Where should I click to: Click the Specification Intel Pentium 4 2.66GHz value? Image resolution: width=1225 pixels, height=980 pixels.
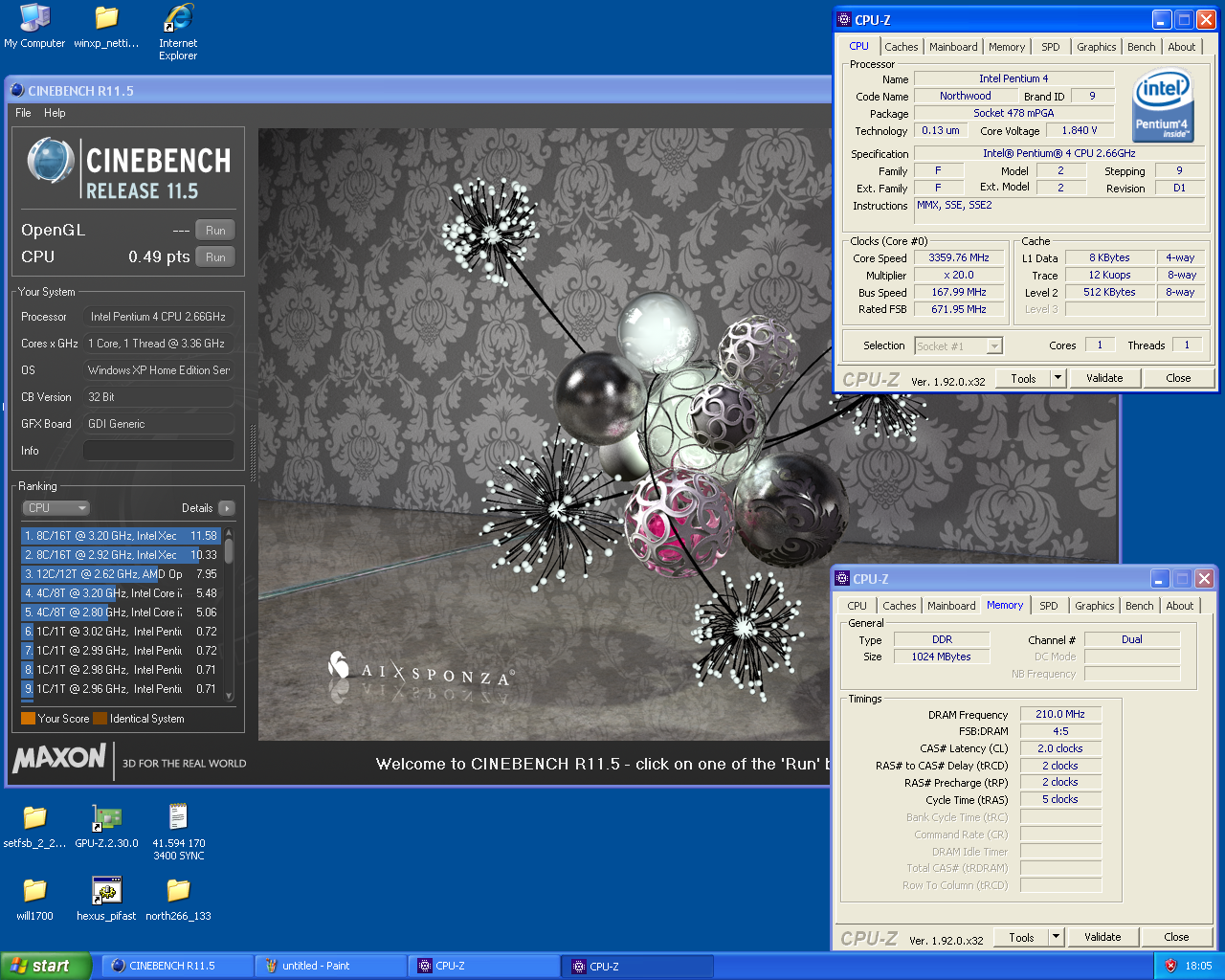coord(1059,153)
